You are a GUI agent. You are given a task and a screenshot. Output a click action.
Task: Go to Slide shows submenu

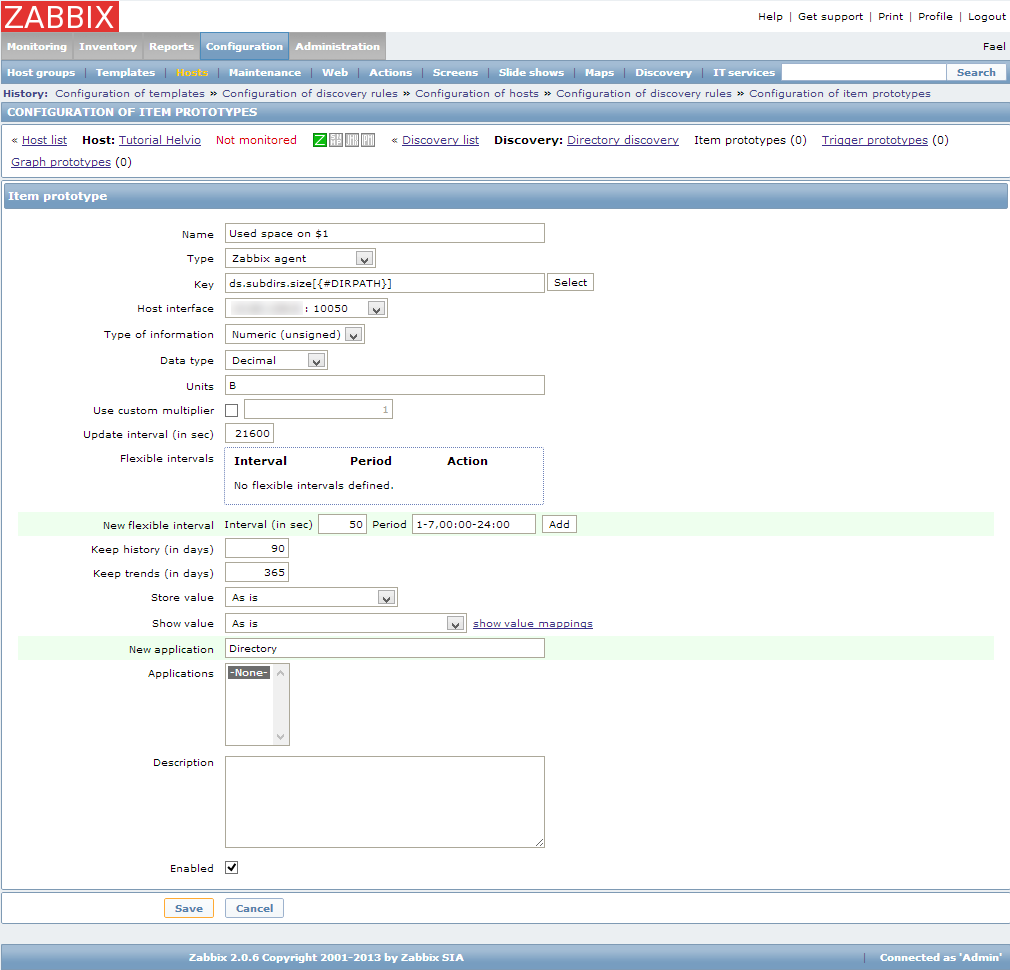tap(531, 73)
